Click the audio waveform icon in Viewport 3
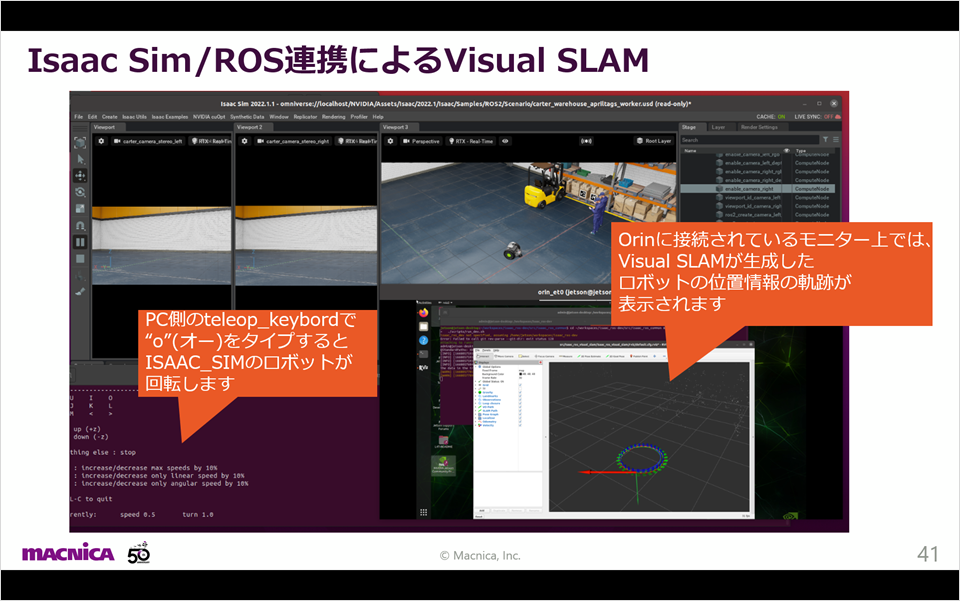960x601 pixels. [586, 141]
